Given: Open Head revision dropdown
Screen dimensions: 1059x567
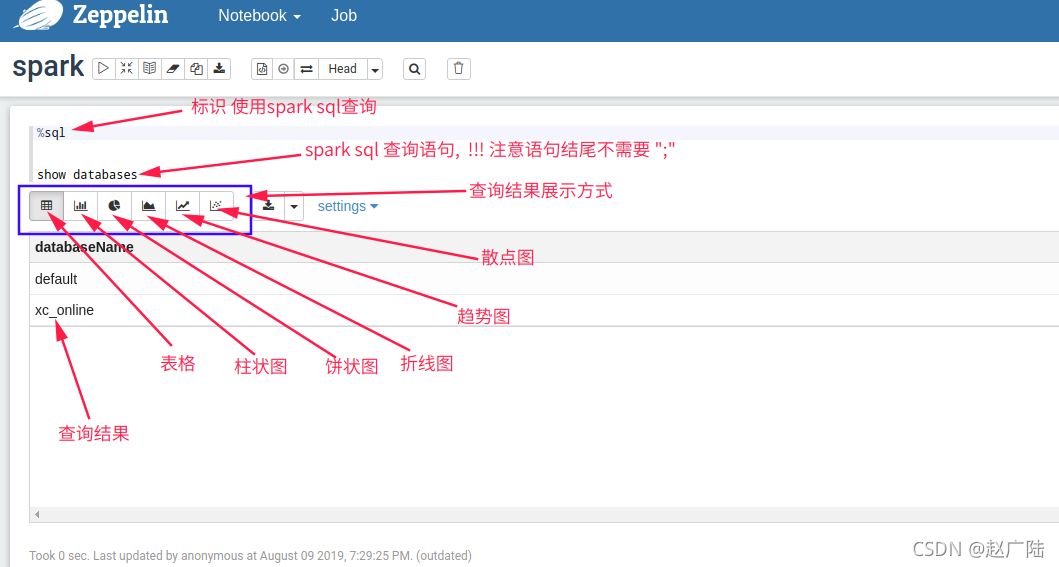Looking at the screenshot, I should tap(342, 69).
